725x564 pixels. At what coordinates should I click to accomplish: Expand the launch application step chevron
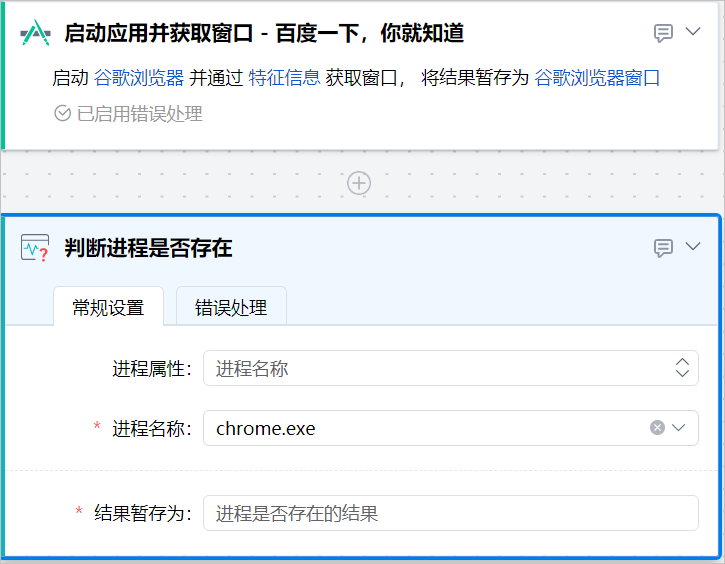[x=693, y=32]
